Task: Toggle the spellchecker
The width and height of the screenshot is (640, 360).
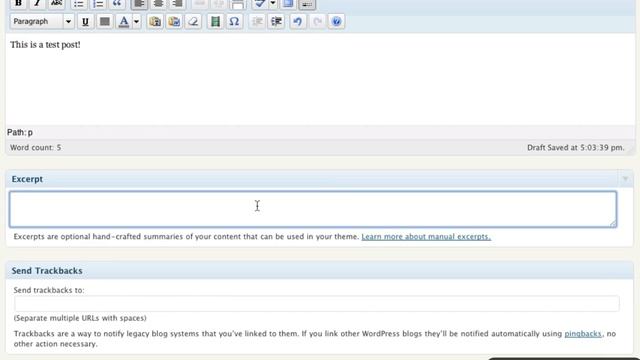Action: [x=260, y=4]
